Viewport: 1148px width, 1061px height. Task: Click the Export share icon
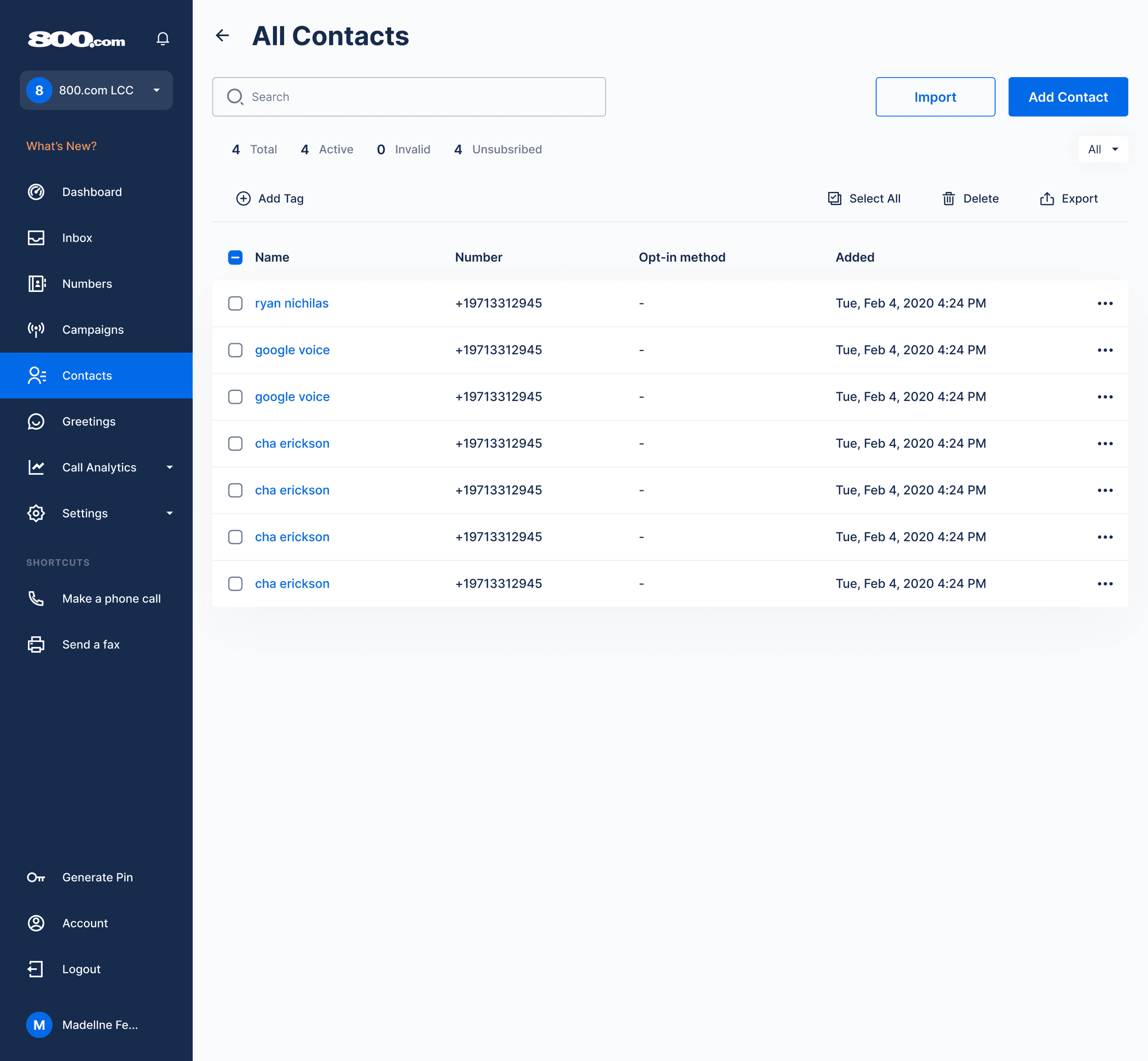coord(1047,199)
